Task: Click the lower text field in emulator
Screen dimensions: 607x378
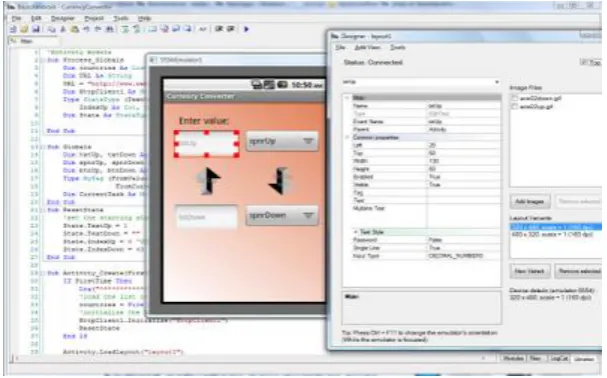Action: (206, 216)
